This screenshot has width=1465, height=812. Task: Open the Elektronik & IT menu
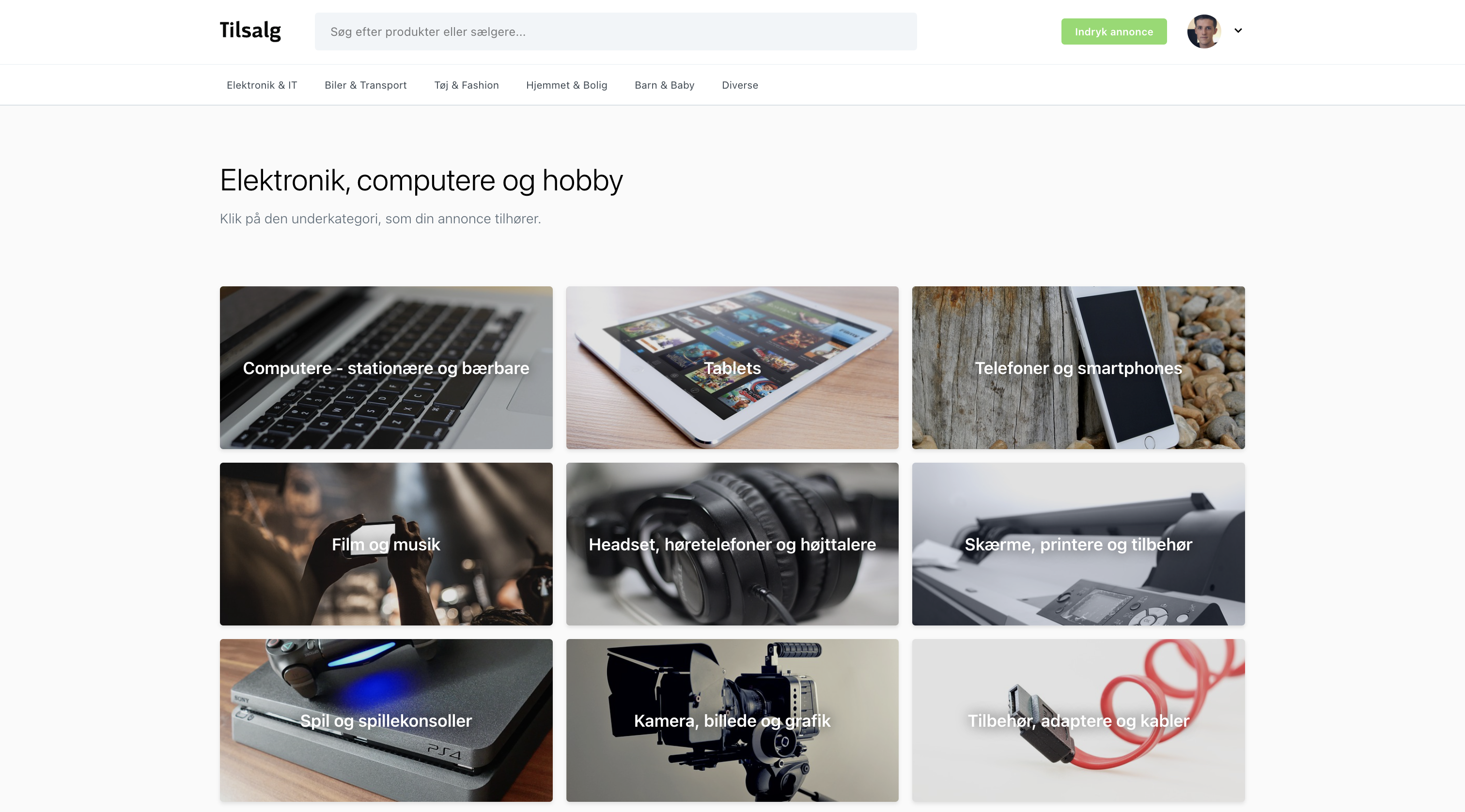[x=262, y=85]
